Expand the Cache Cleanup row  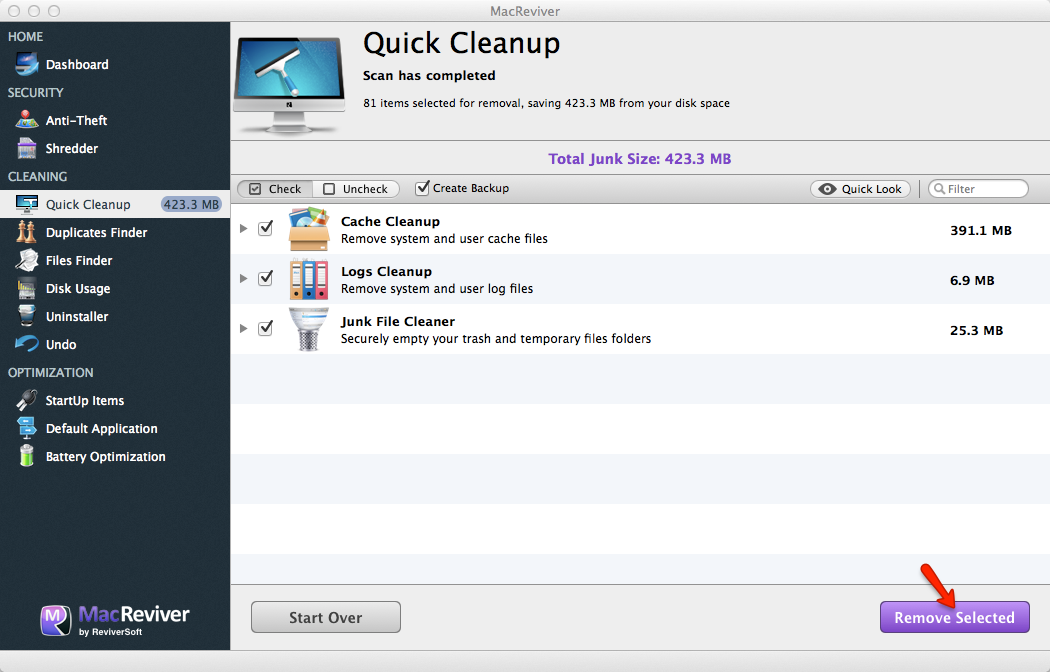coord(243,229)
